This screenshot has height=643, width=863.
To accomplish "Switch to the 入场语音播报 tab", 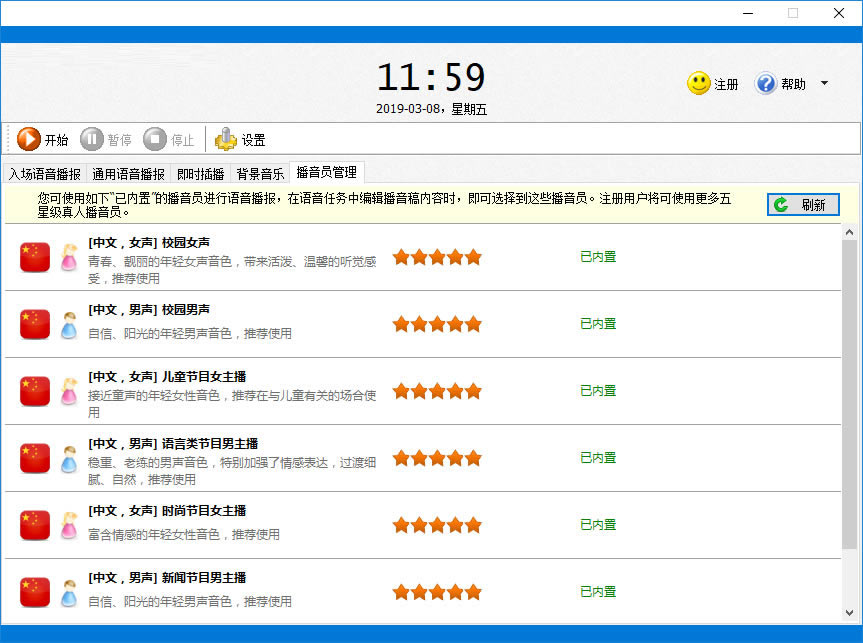I will tap(45, 174).
